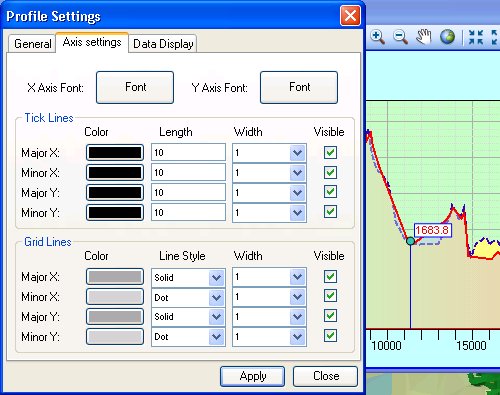Pick Grid Lines Minor Y color swatch
The height and width of the screenshot is (395, 500).
[115, 337]
